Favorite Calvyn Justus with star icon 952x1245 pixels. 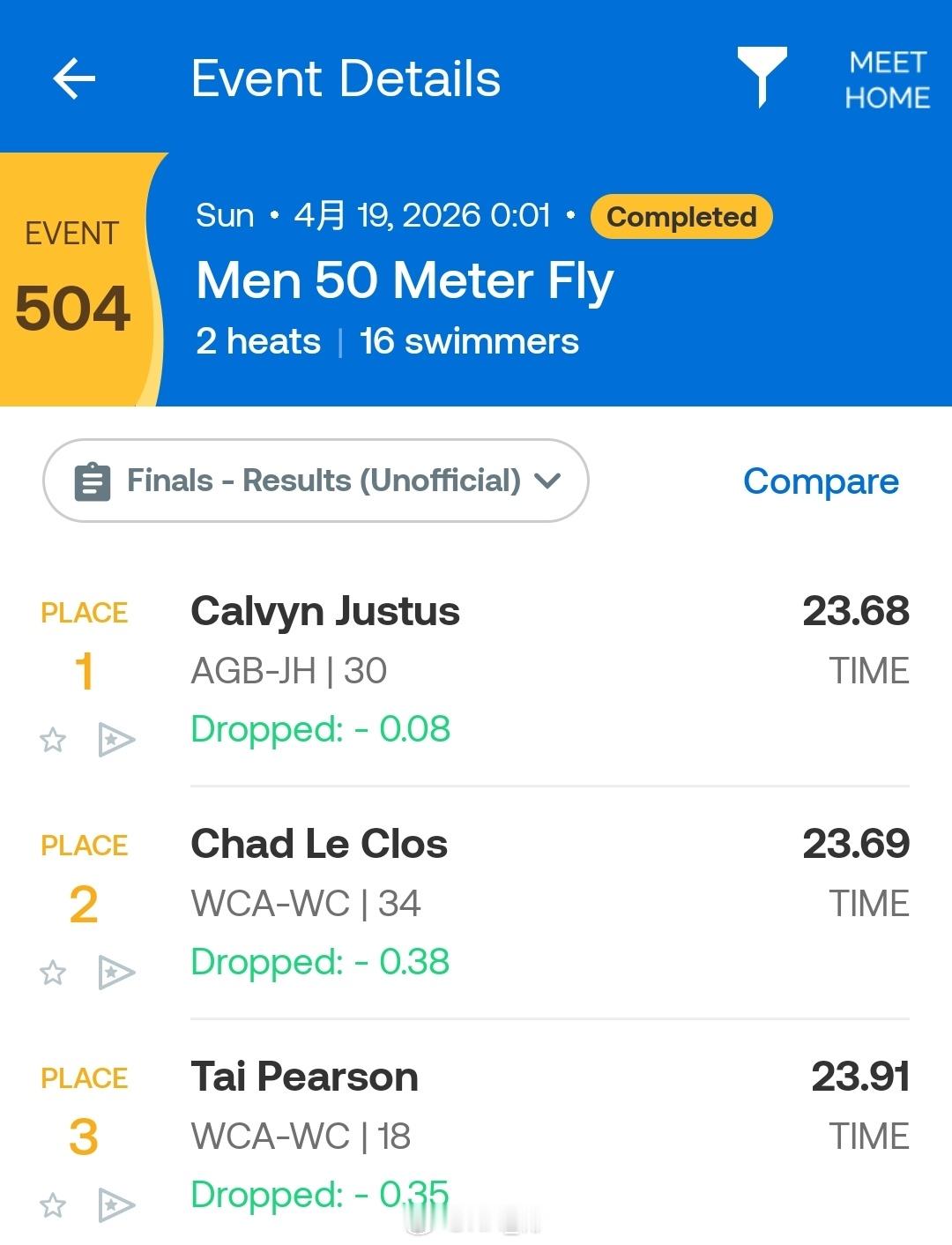53,739
